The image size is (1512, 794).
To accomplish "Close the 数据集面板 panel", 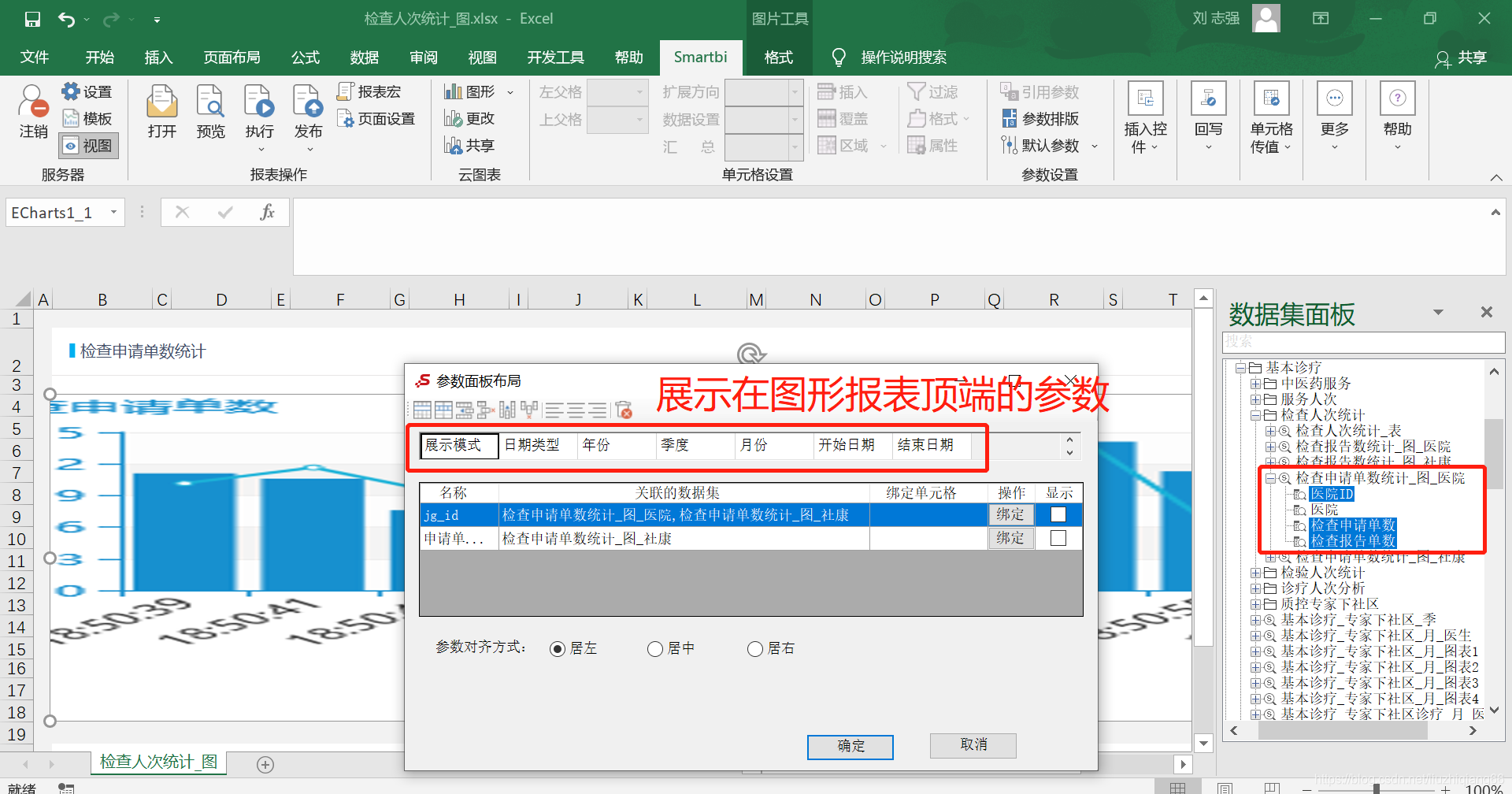I will click(x=1486, y=312).
